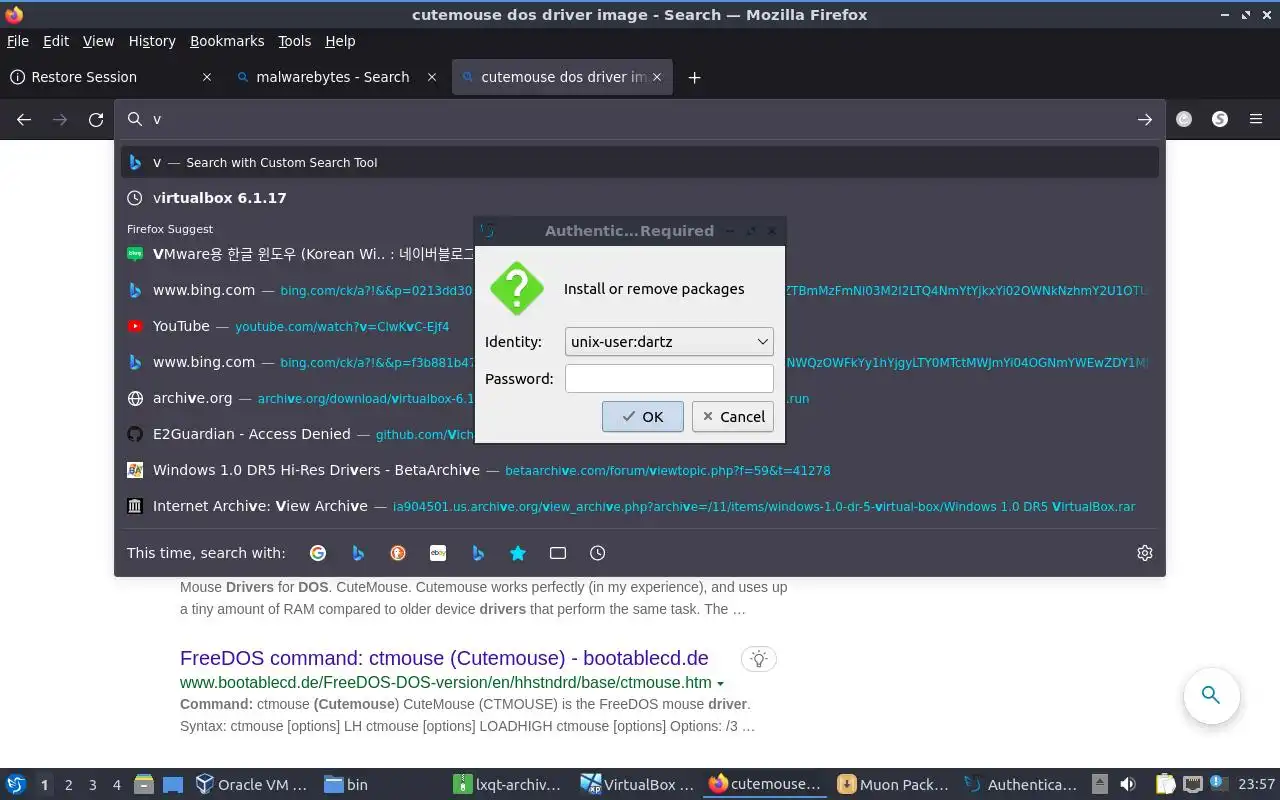Open the View menu
1280x800 pixels.
point(98,41)
